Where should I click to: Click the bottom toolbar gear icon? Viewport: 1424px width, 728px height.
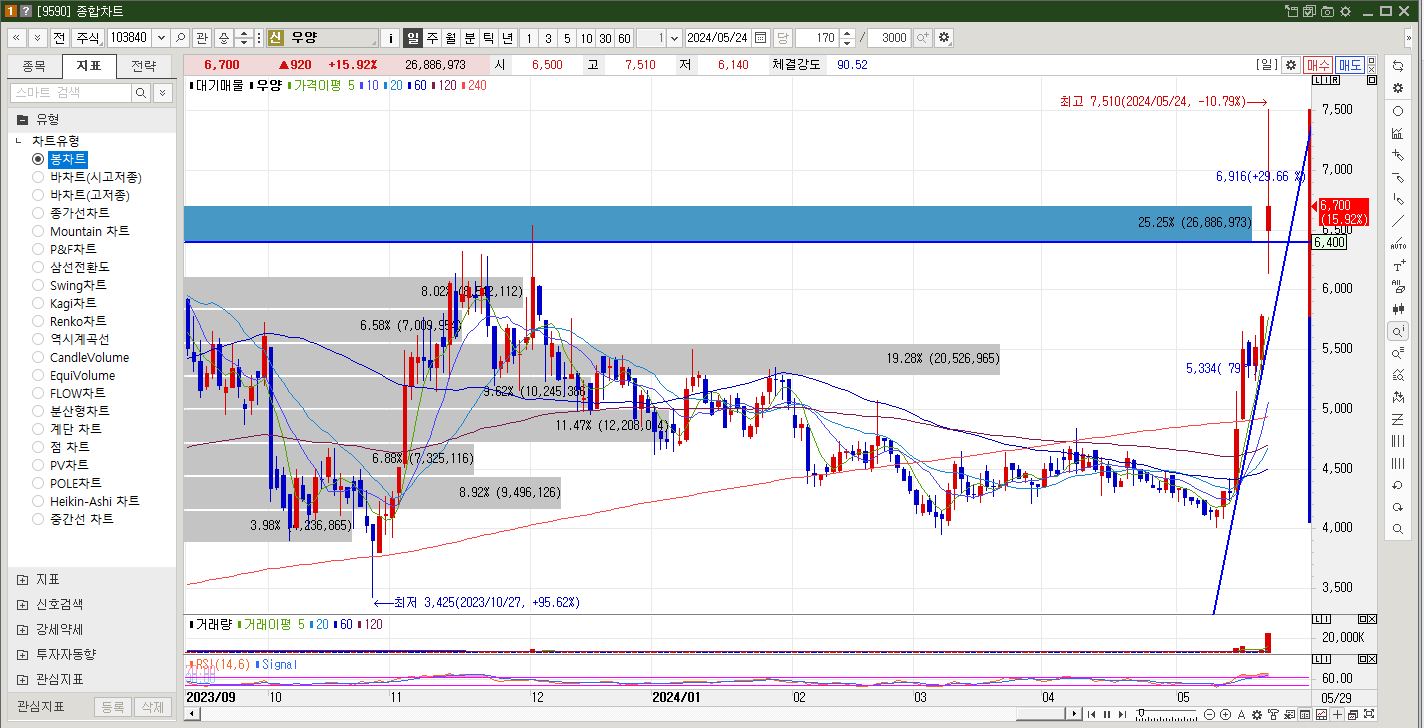pos(1256,714)
